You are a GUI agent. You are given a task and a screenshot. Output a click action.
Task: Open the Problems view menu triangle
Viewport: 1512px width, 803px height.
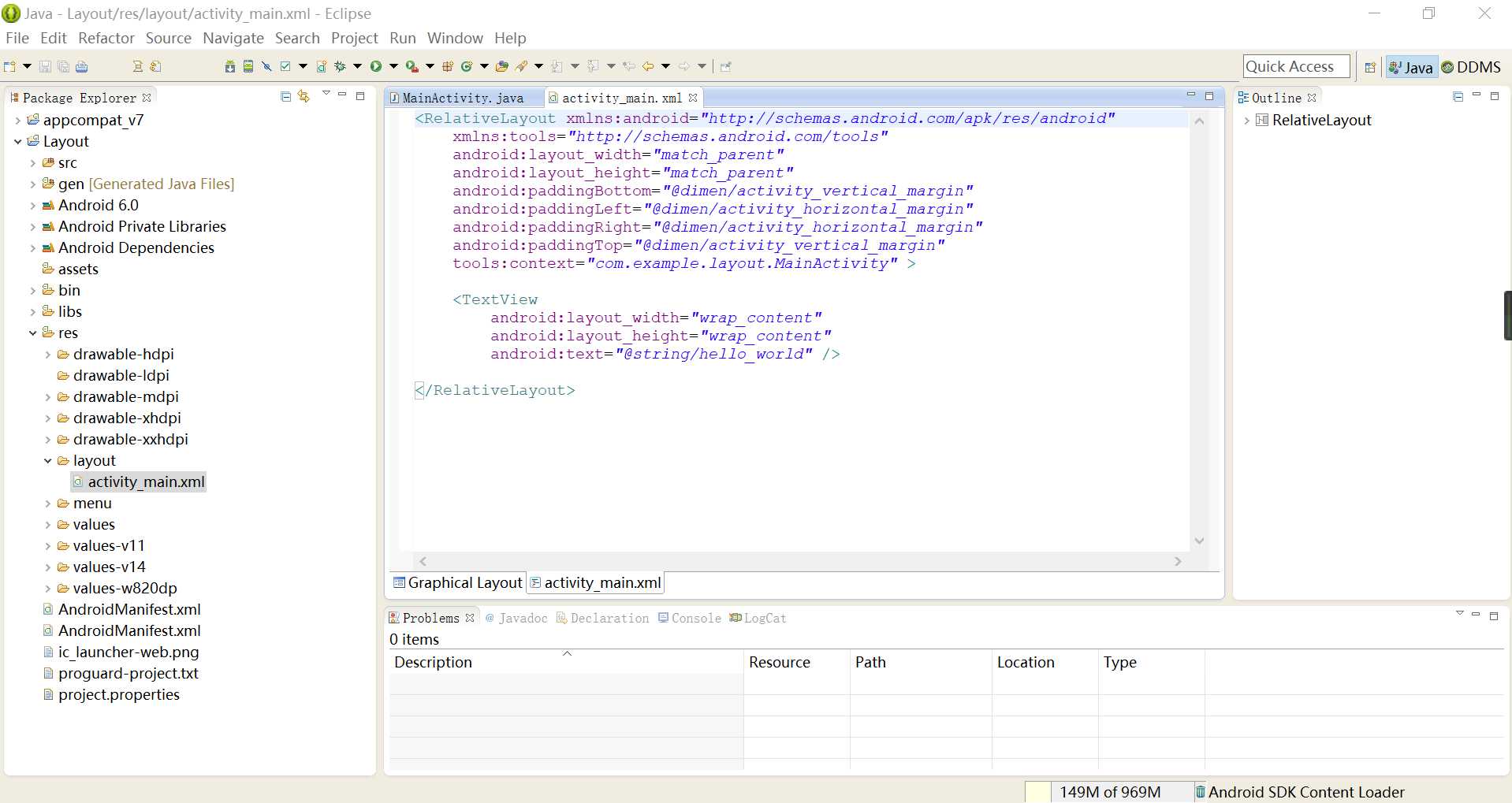[1459, 614]
